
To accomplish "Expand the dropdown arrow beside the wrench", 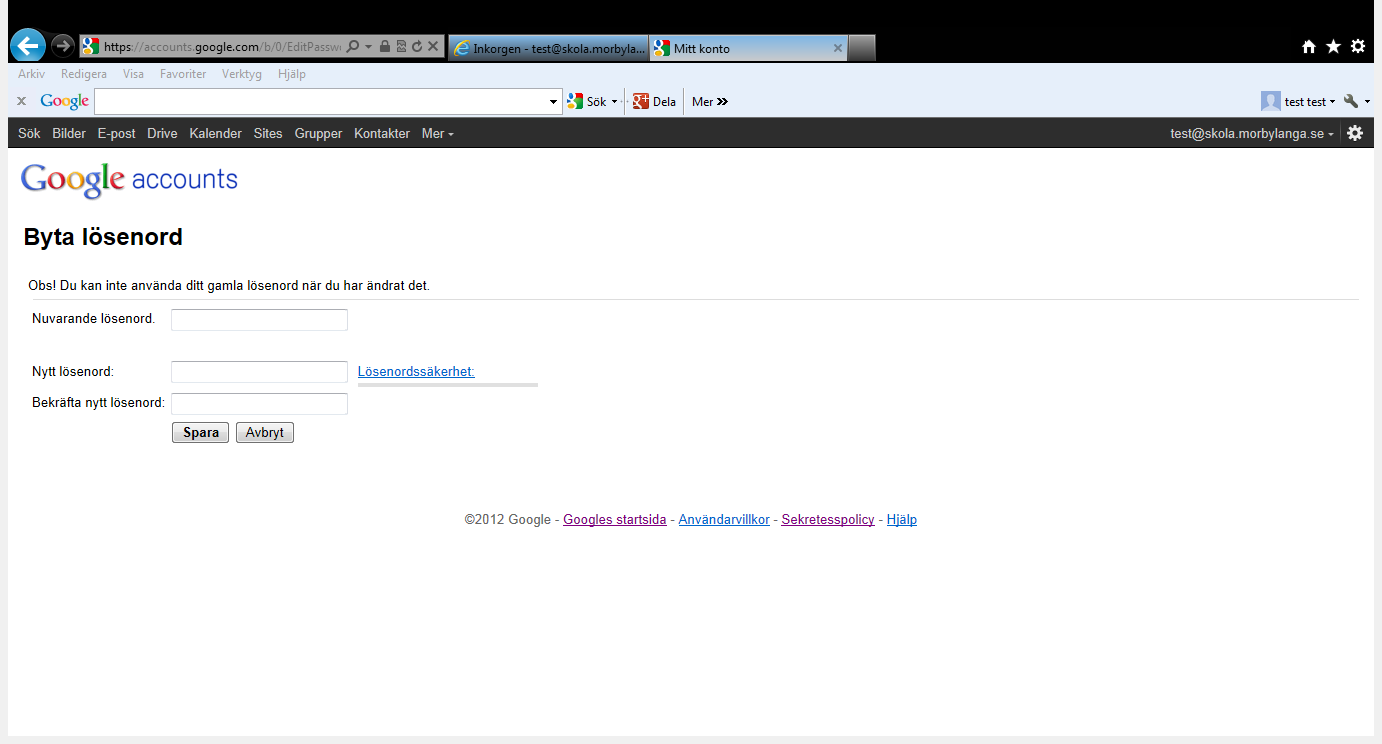I will coord(1367,102).
